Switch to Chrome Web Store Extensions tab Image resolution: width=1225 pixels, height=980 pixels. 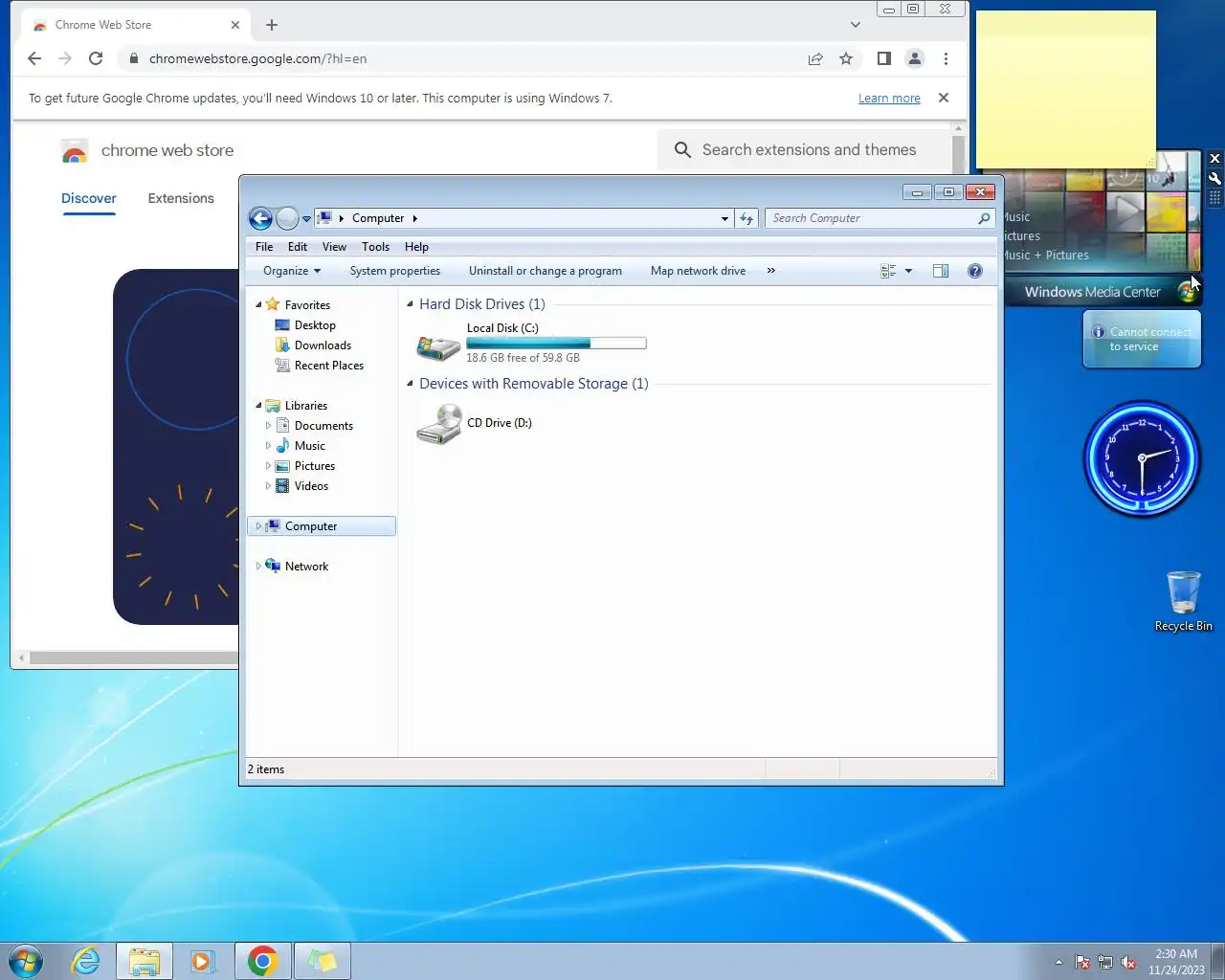[x=181, y=199]
